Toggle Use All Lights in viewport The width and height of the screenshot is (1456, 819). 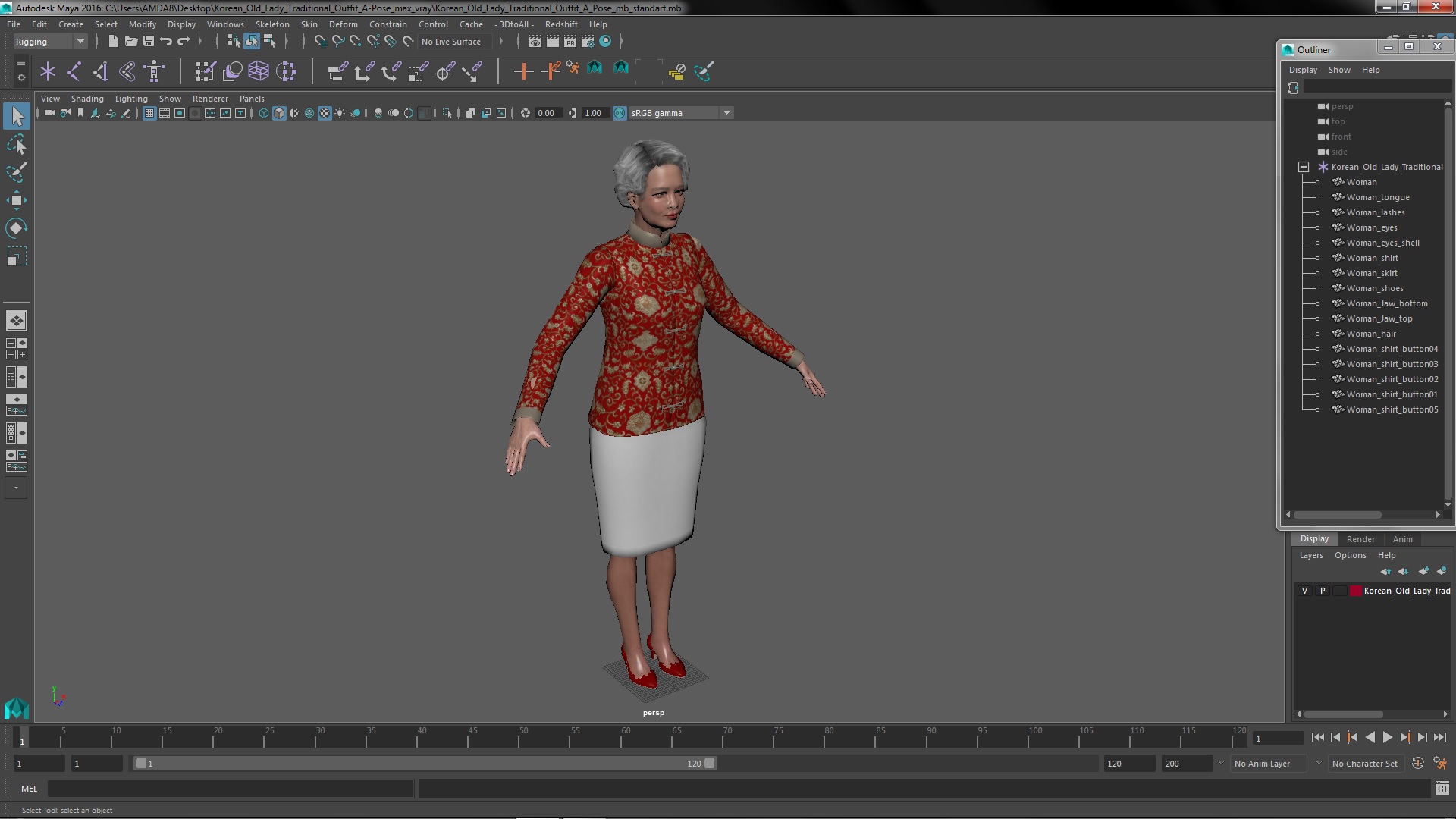(x=340, y=113)
